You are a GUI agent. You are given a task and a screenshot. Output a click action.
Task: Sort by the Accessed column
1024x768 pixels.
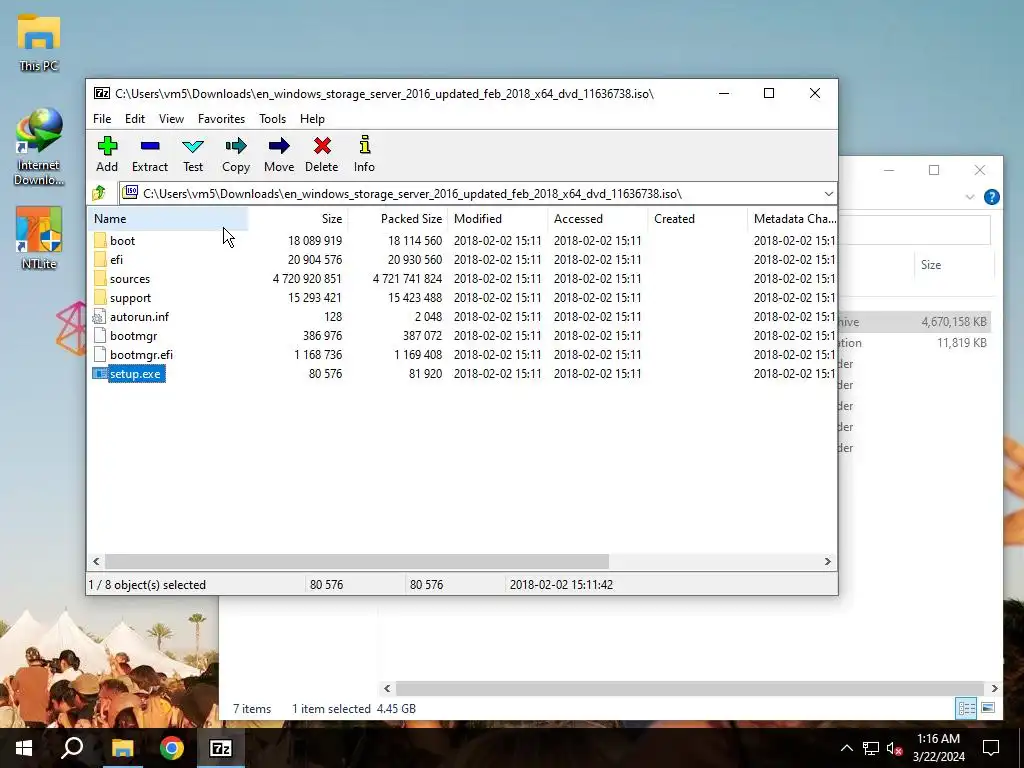(x=598, y=219)
